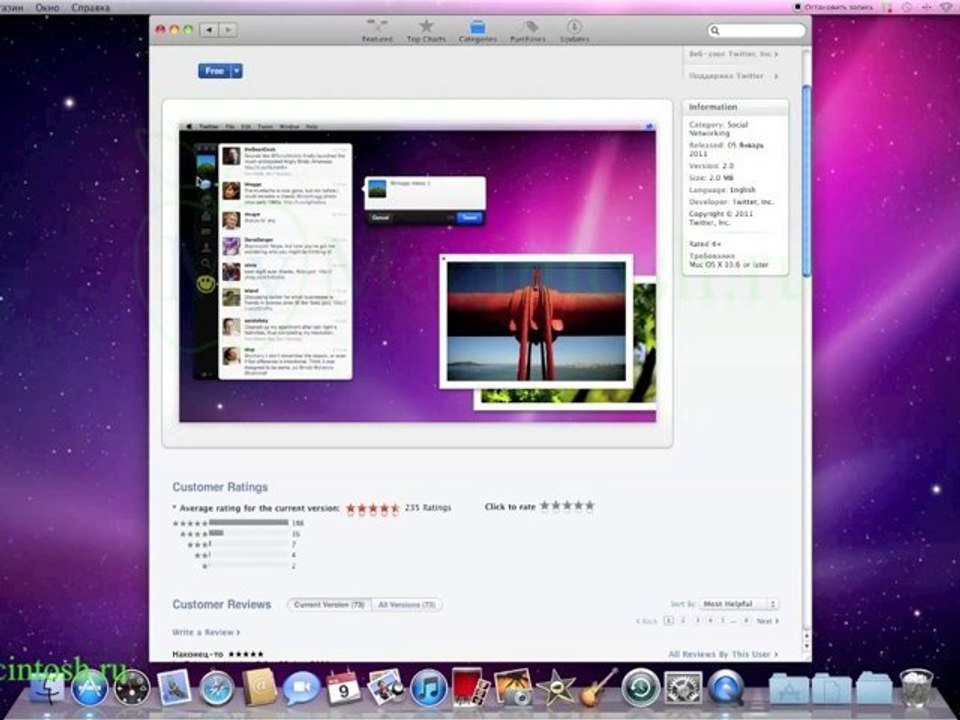Open the Featured section in toolbar
Screen dimensions: 960x720
[377, 30]
